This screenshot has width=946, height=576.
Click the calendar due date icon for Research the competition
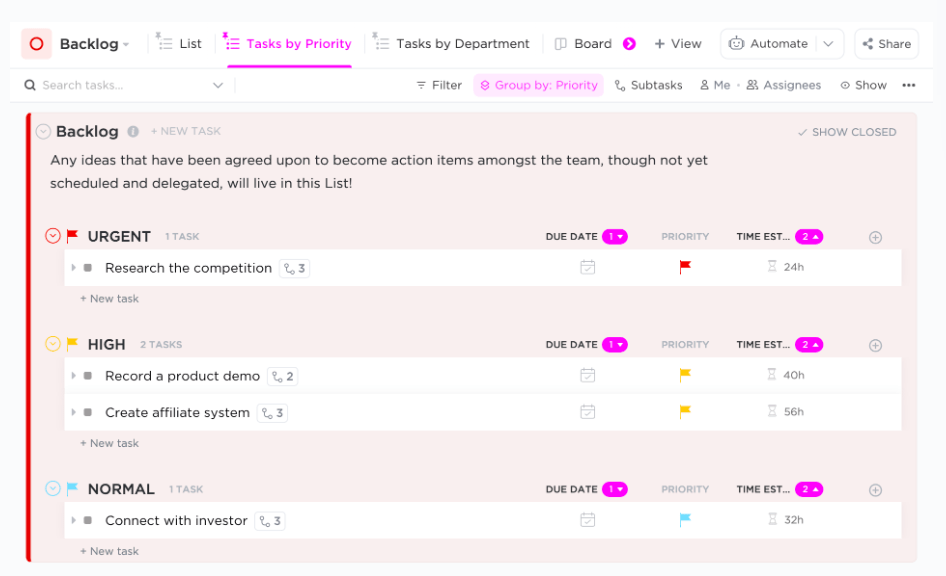[x=588, y=267]
